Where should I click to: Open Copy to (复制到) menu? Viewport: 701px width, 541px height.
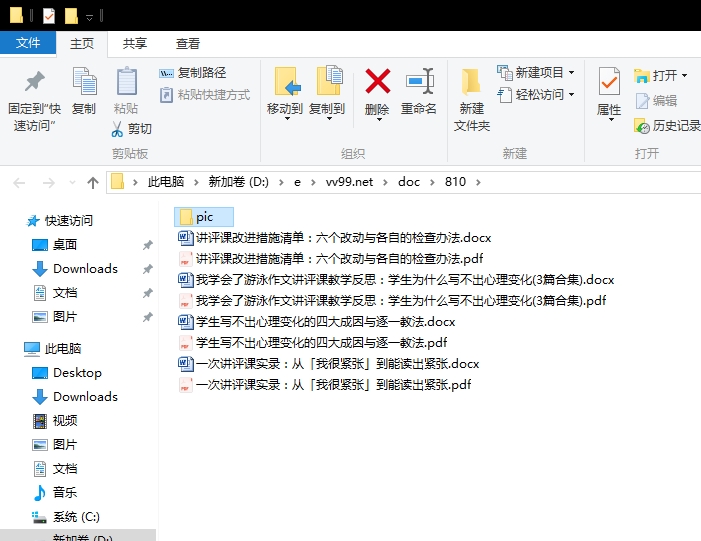click(327, 94)
